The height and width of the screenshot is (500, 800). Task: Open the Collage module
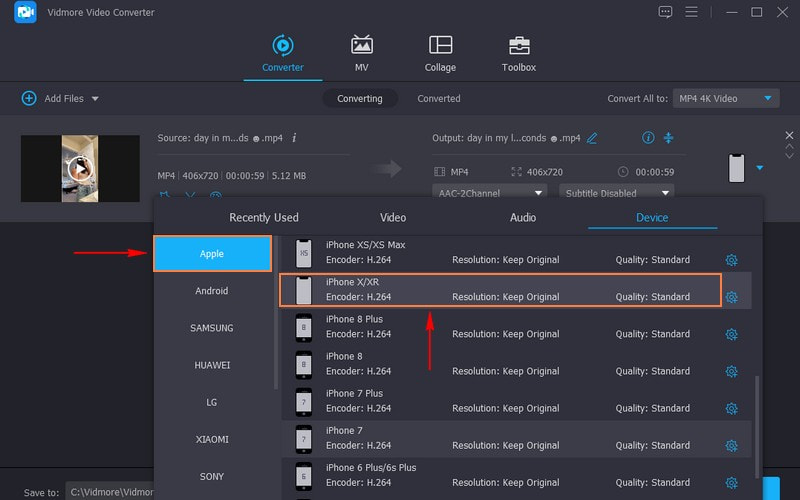(x=440, y=54)
